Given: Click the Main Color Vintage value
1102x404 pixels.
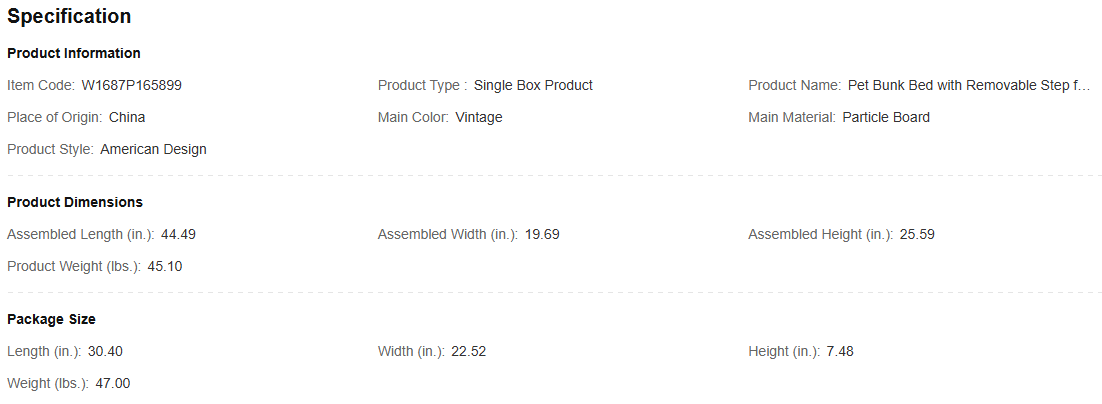Looking at the screenshot, I should coord(479,118).
